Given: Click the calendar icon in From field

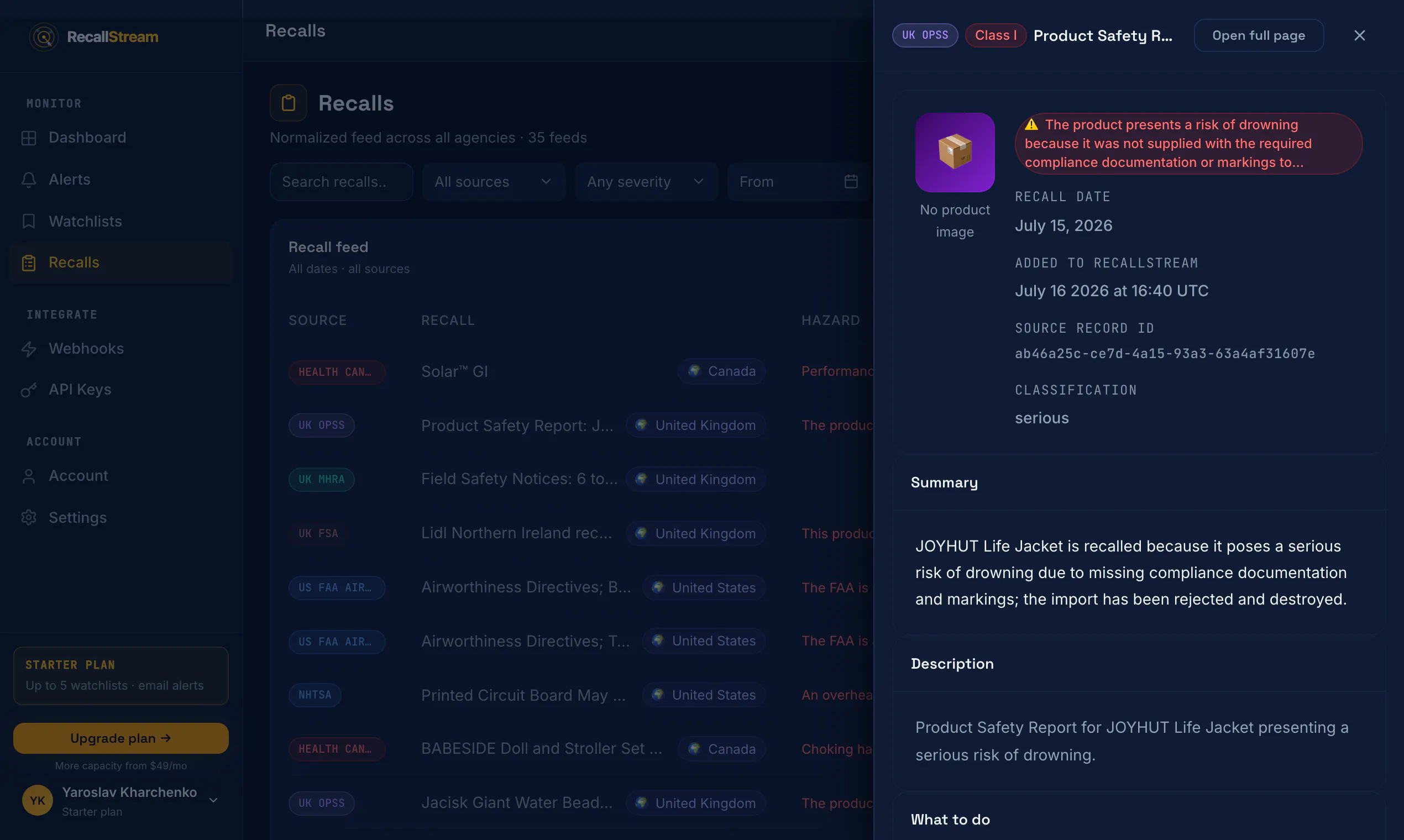Looking at the screenshot, I should tap(851, 182).
